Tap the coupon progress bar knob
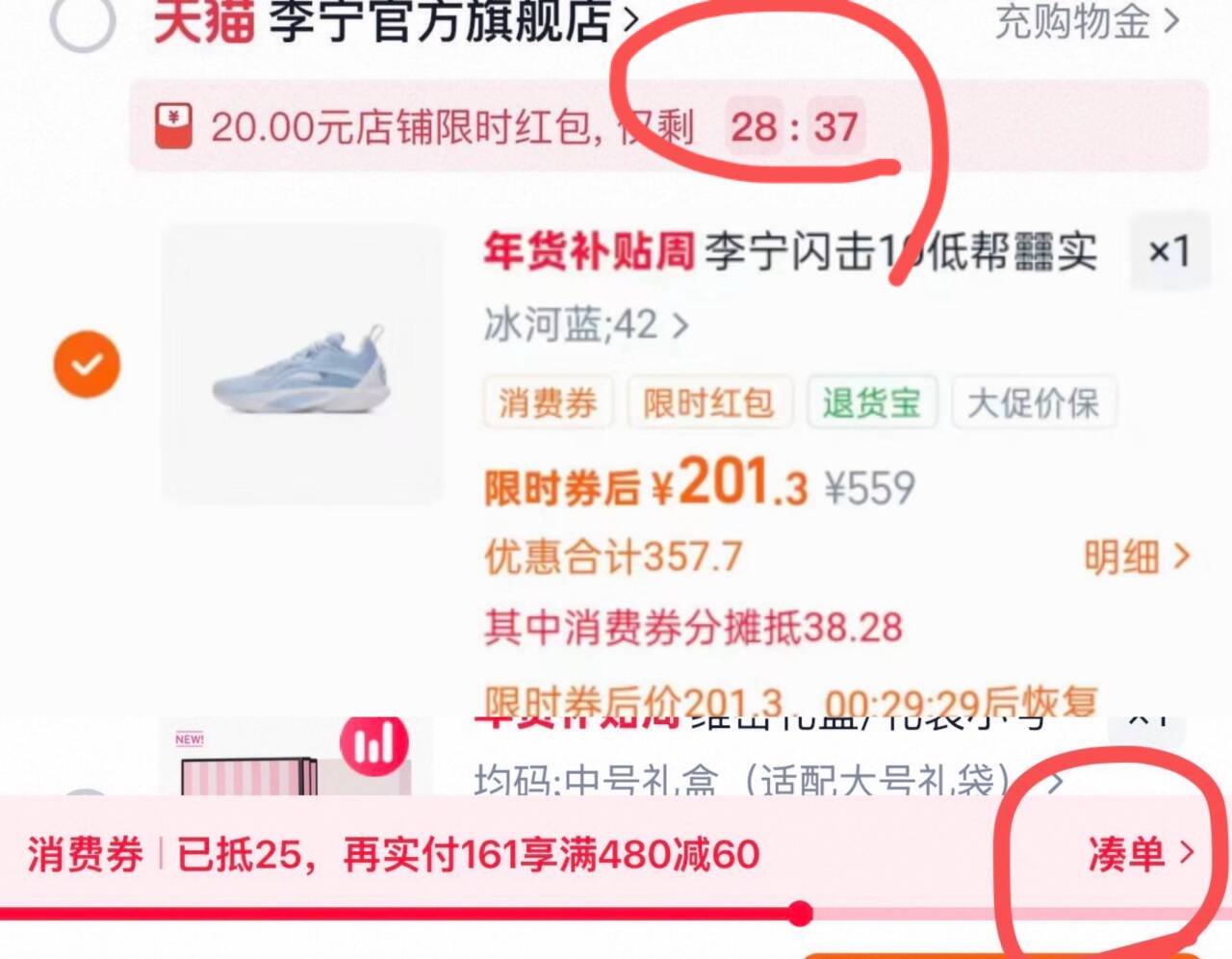1232x959 pixels. [799, 913]
